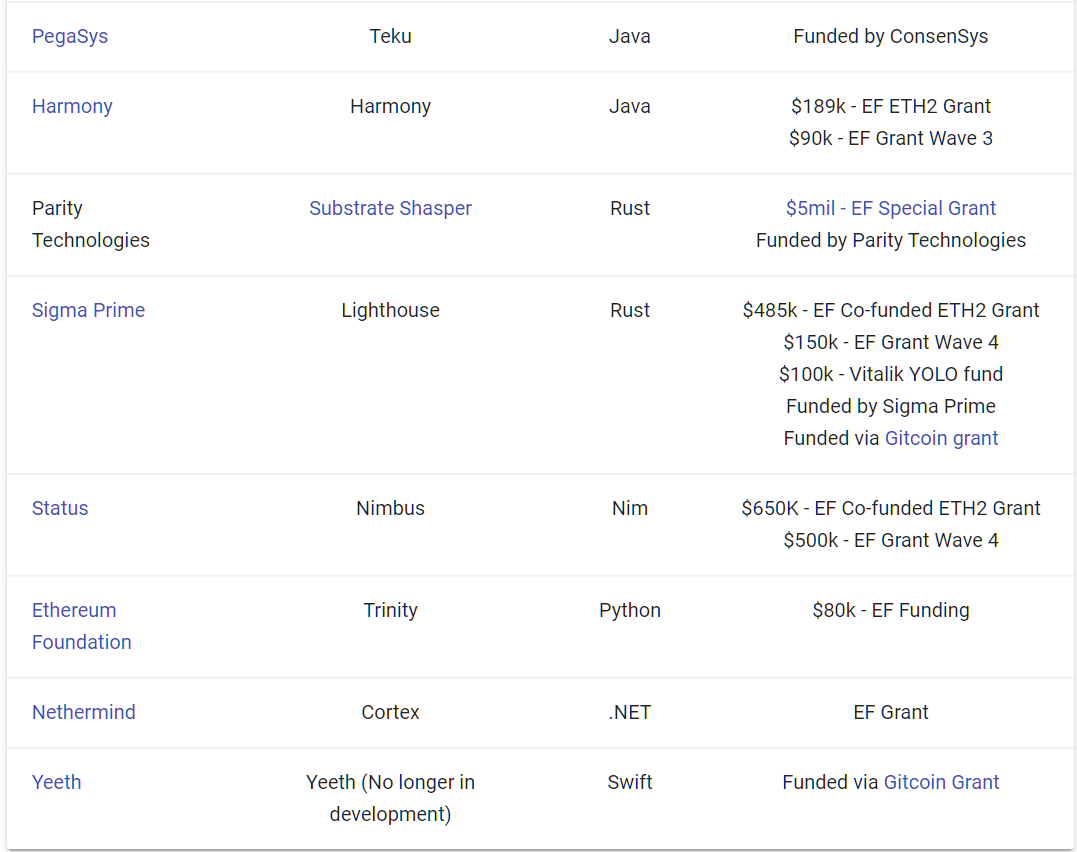The image size is (1077, 852).
Task: Follow the $5mil EF Special Grant link
Action: click(x=890, y=208)
